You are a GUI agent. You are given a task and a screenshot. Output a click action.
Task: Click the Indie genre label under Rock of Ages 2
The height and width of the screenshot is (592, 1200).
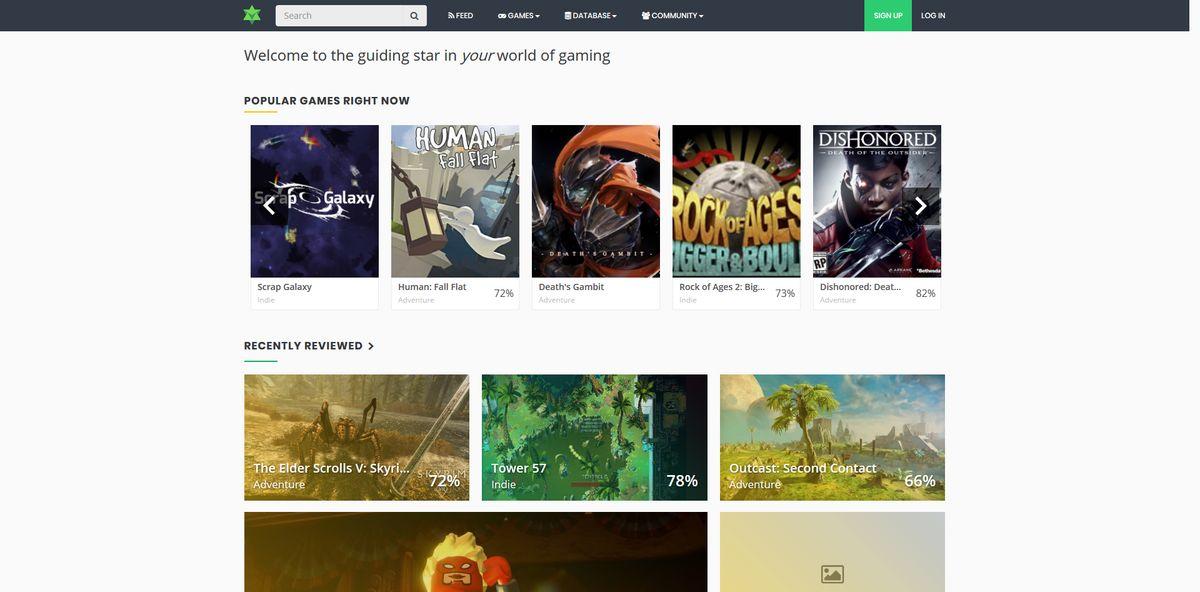pyautogui.click(x=688, y=300)
